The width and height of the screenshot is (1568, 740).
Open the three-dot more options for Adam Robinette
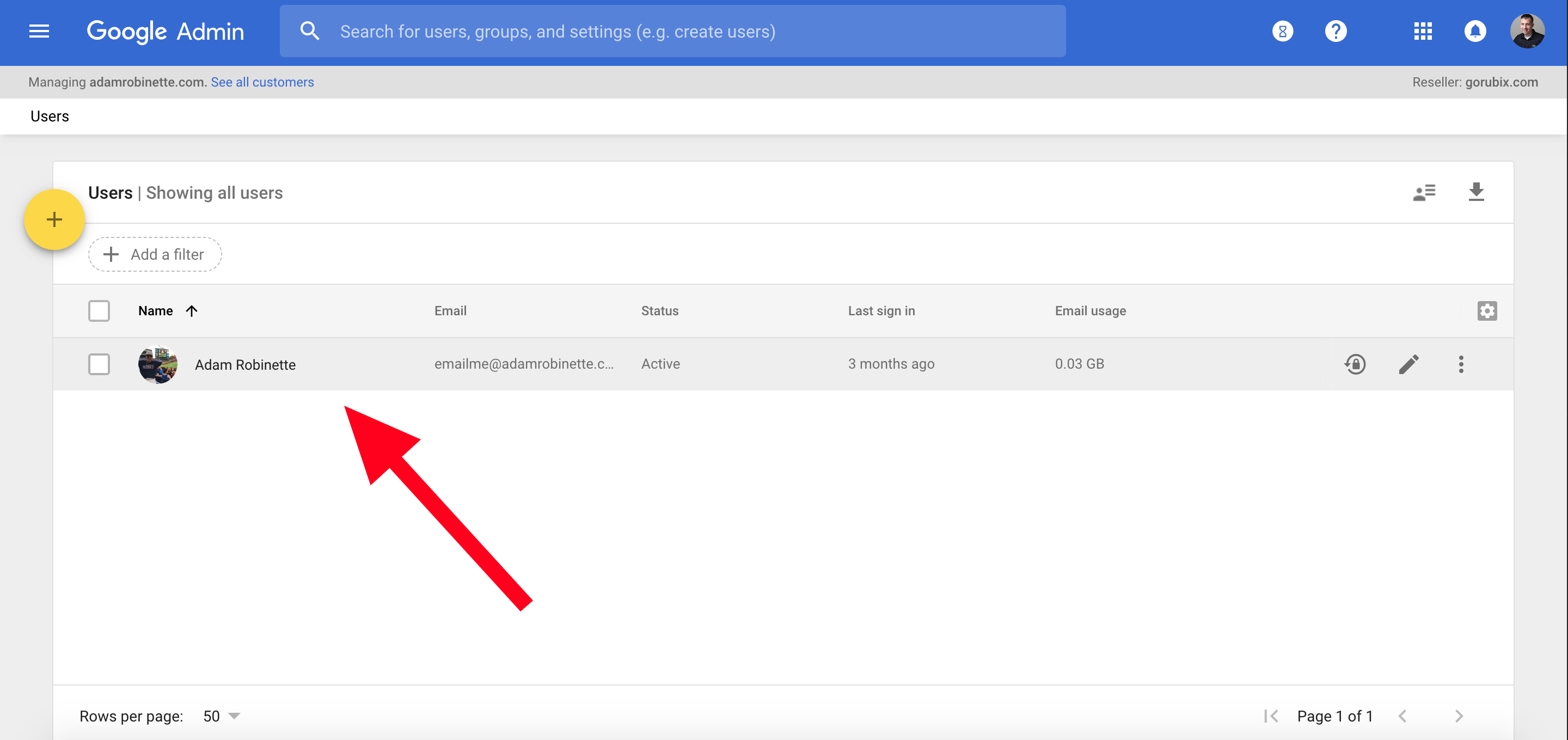(x=1460, y=364)
